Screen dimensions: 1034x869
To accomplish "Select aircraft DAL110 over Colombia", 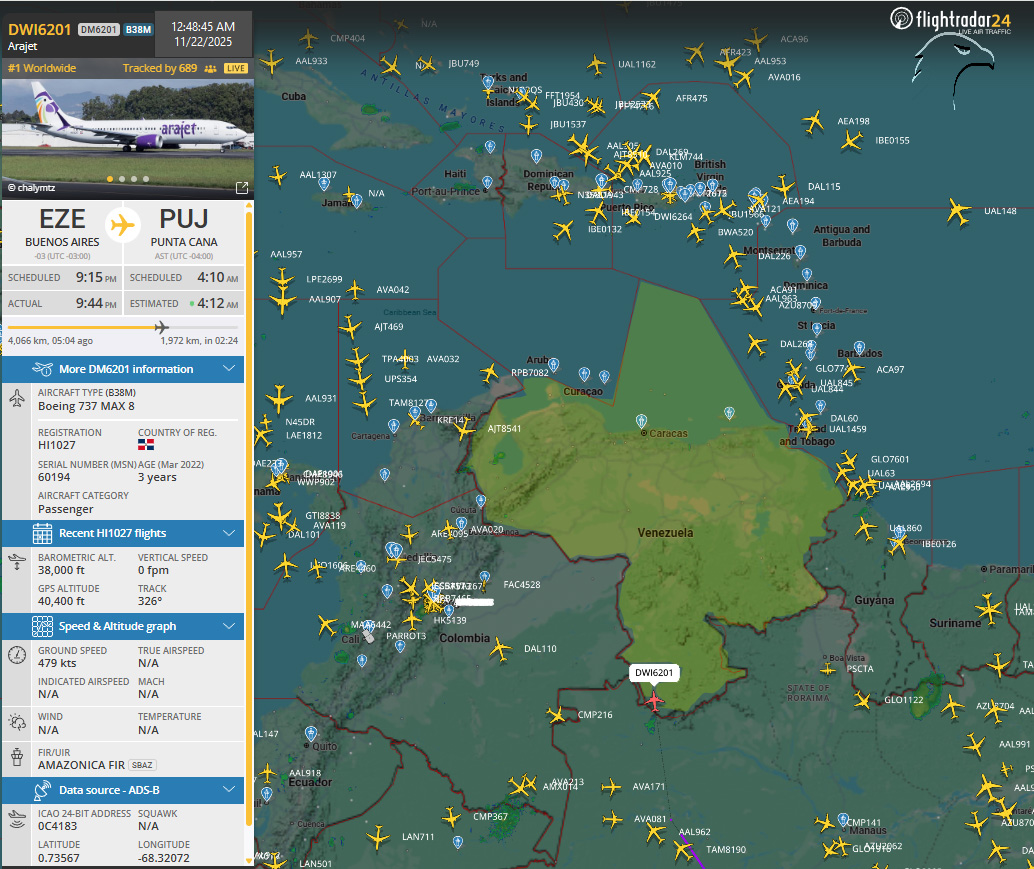I will tap(501, 649).
